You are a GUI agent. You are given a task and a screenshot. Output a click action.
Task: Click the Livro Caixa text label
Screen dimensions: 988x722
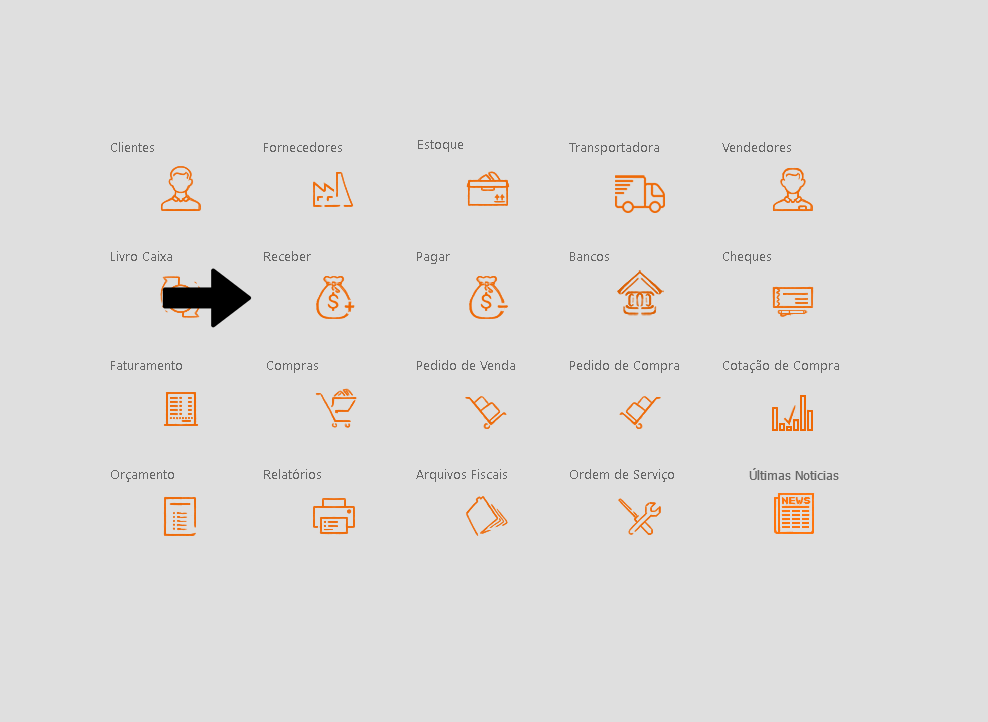141,256
